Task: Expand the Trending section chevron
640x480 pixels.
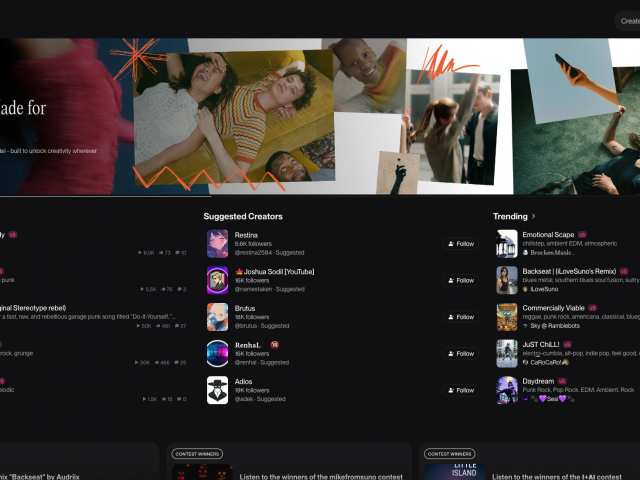Action: pos(533,216)
